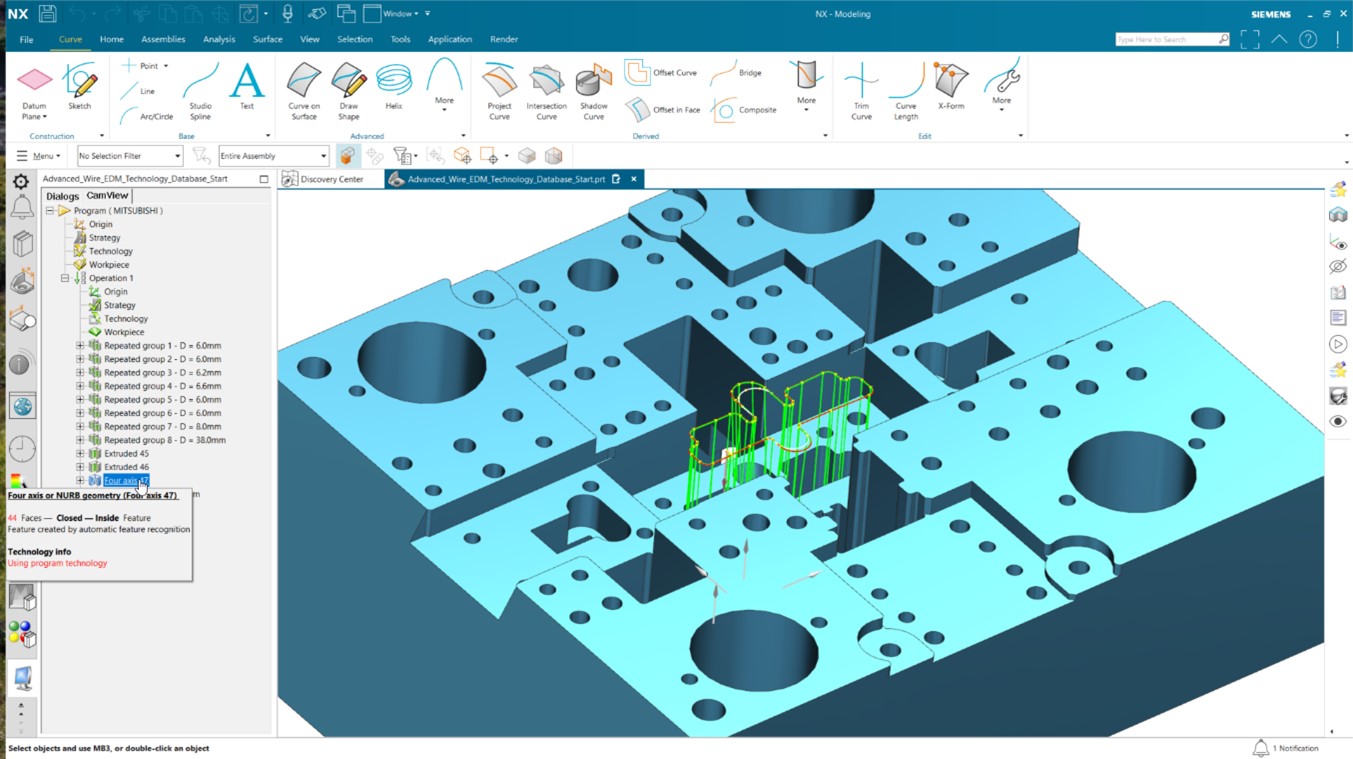Screen dimensions: 1353x759
Task: Open the Menu button
Action: [41, 156]
